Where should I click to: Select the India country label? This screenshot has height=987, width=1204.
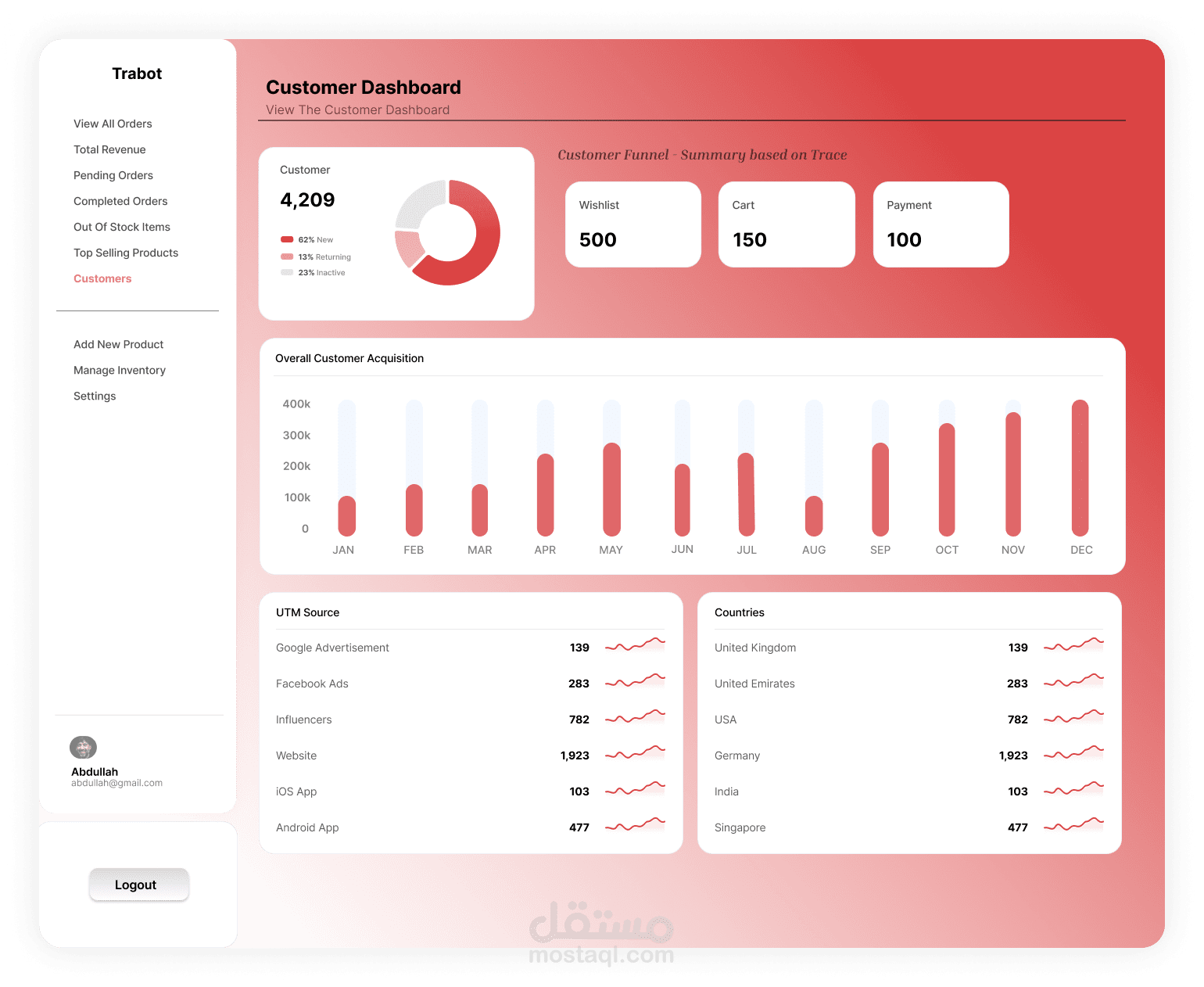[726, 791]
